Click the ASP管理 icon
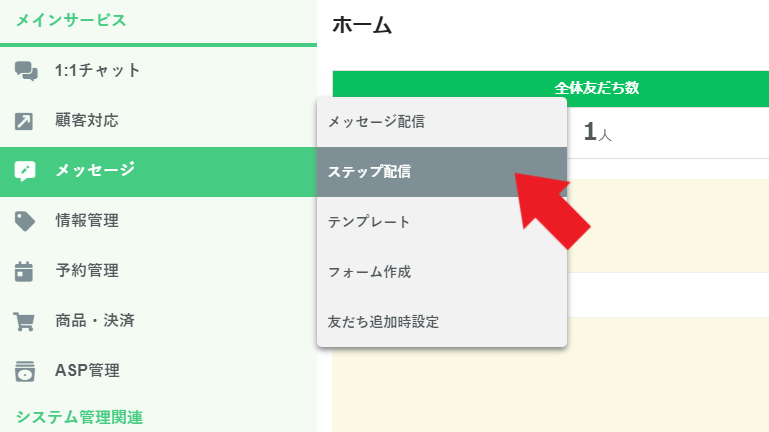Image resolution: width=769 pixels, height=432 pixels. click(x=25, y=371)
